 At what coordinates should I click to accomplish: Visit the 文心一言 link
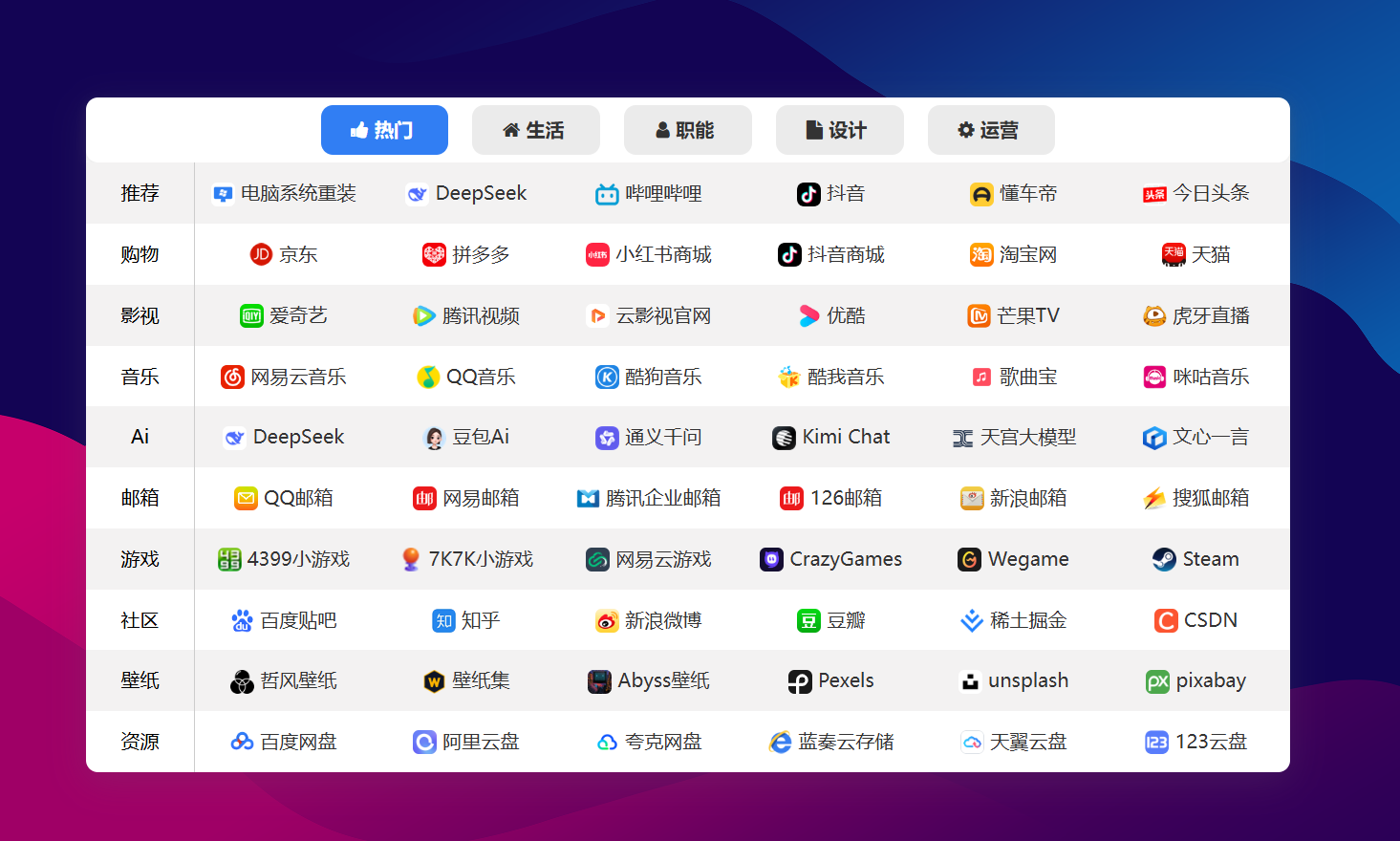[x=1196, y=438]
